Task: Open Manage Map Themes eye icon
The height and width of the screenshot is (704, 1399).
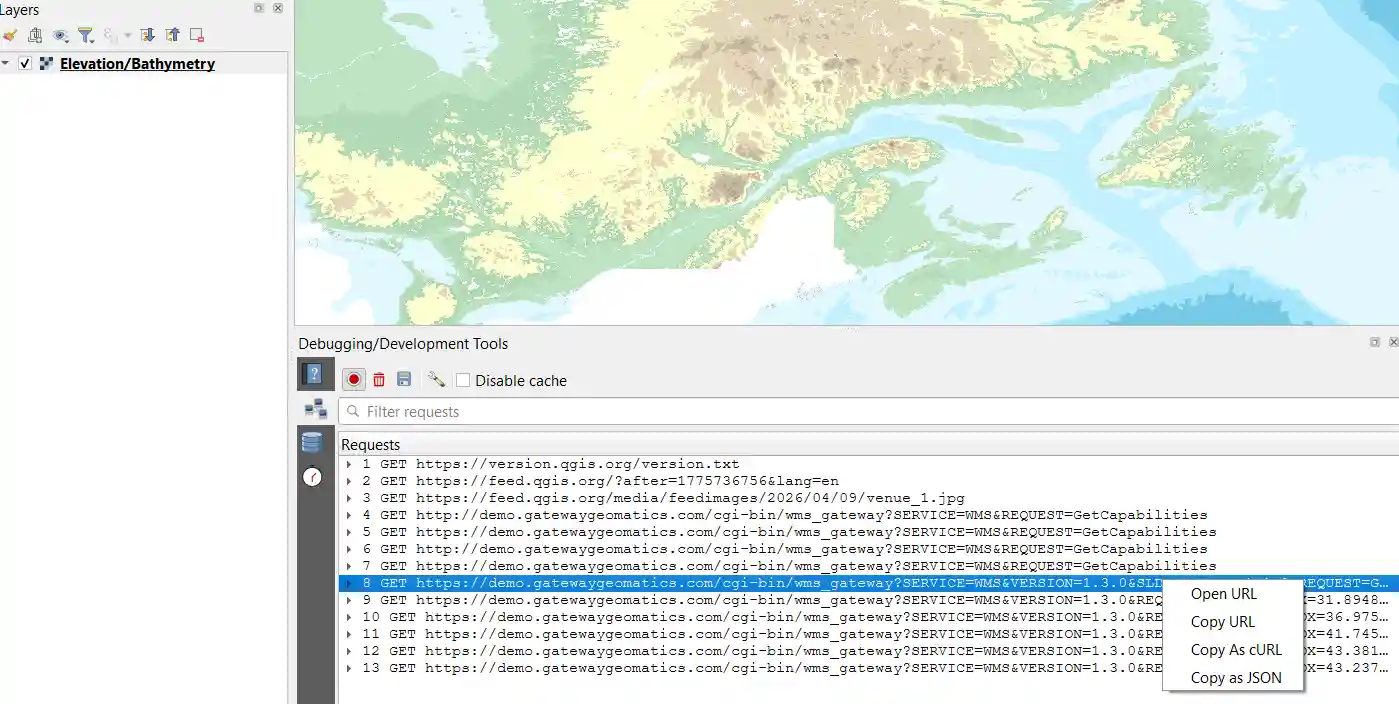Action: tap(61, 35)
